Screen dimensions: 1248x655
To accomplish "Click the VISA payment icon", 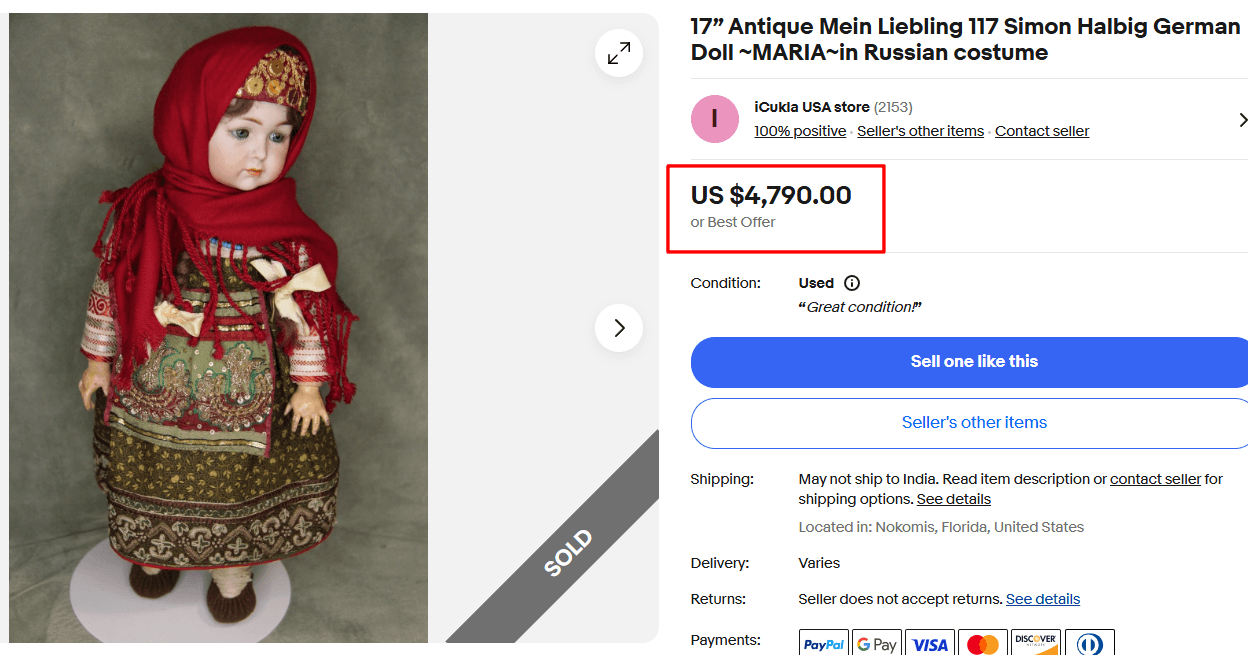I will [930, 642].
